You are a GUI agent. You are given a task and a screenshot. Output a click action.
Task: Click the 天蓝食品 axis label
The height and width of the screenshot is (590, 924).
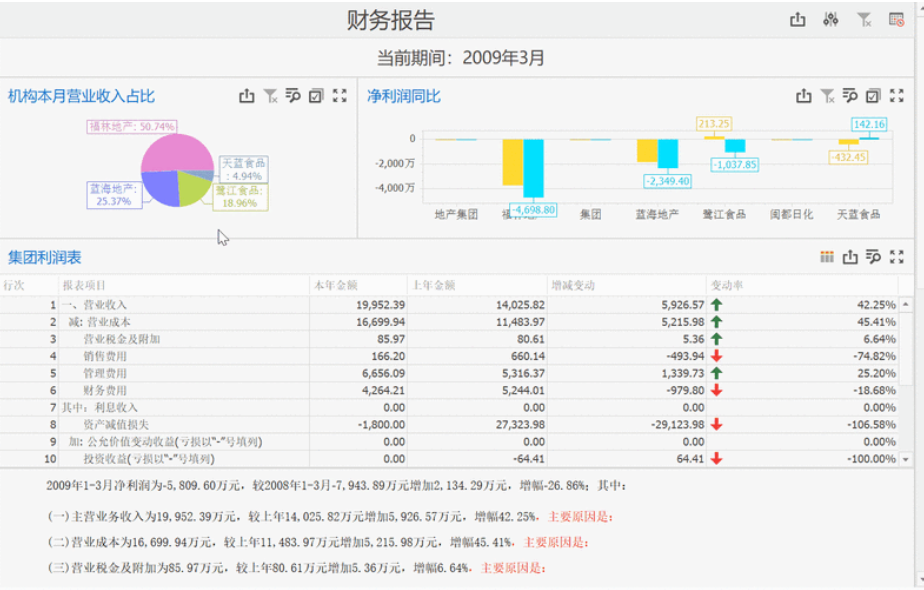tap(859, 215)
